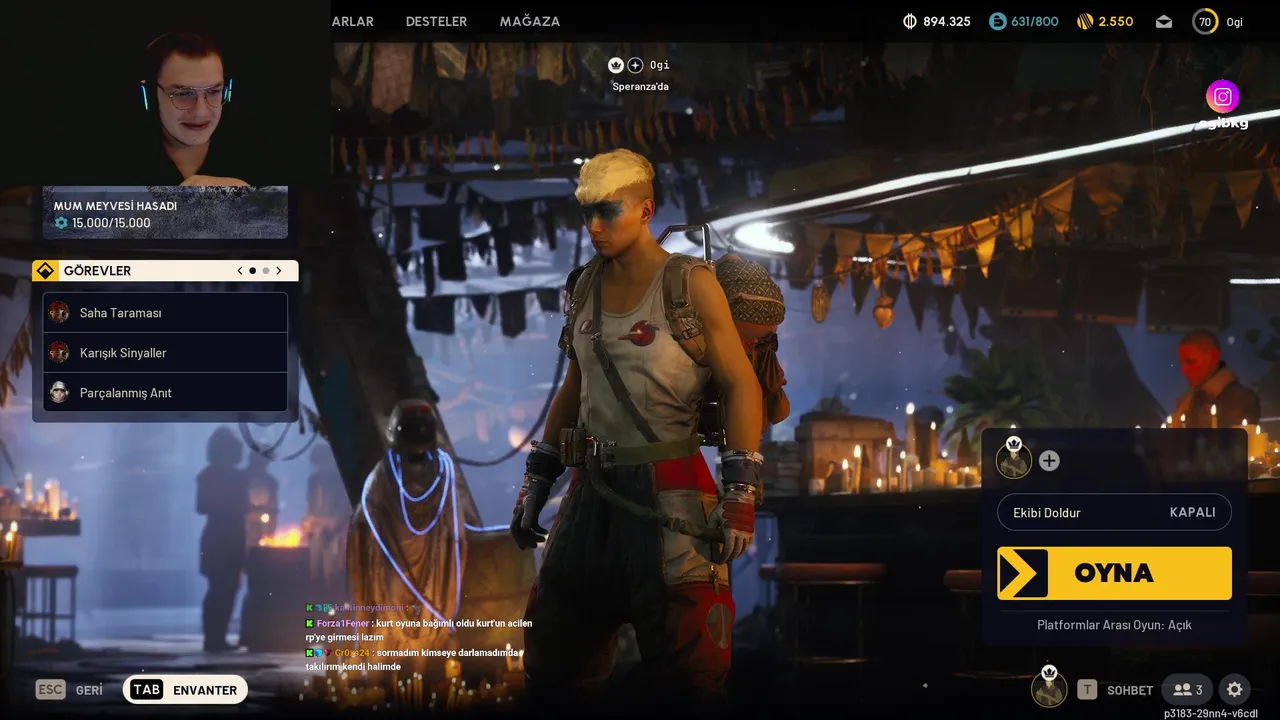Open the partially visible ARLAR tab
The width and height of the screenshot is (1280, 720).
(353, 21)
